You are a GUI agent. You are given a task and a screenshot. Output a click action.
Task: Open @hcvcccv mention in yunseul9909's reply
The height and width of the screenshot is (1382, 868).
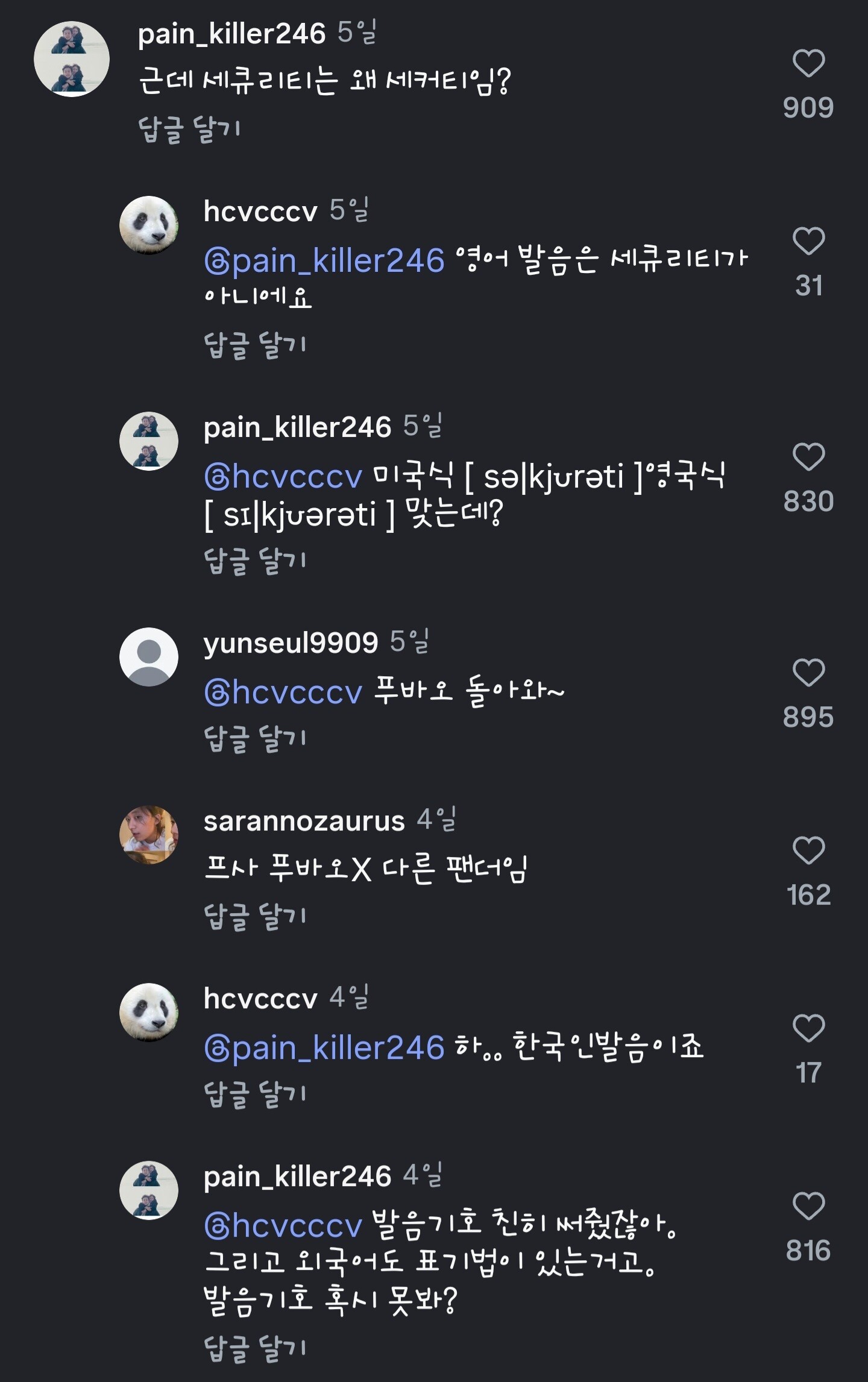(x=283, y=692)
